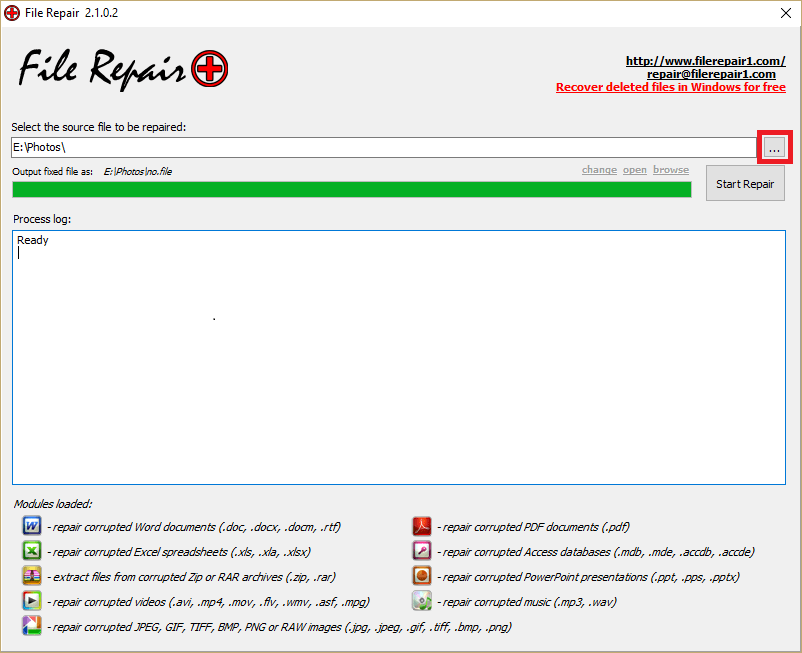Click 'repair corrupted music' description text
This screenshot has height=653, width=802.
[x=527, y=602]
